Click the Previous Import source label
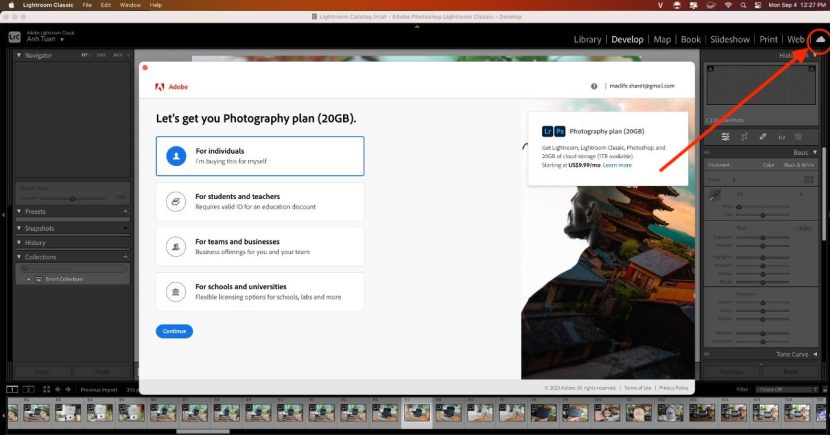This screenshot has width=830, height=435. click(x=99, y=390)
